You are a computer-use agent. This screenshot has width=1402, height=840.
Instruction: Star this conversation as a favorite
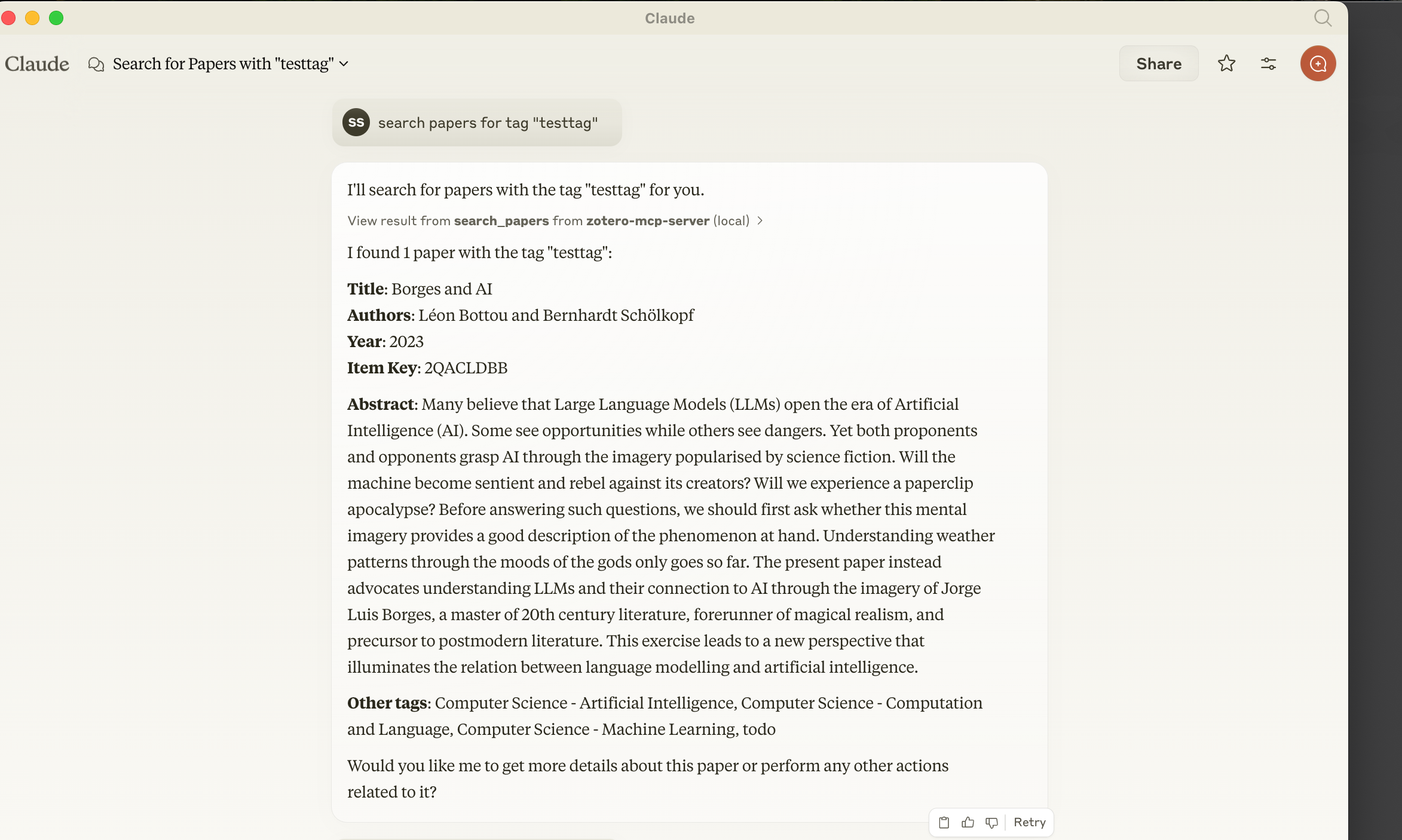[1226, 63]
